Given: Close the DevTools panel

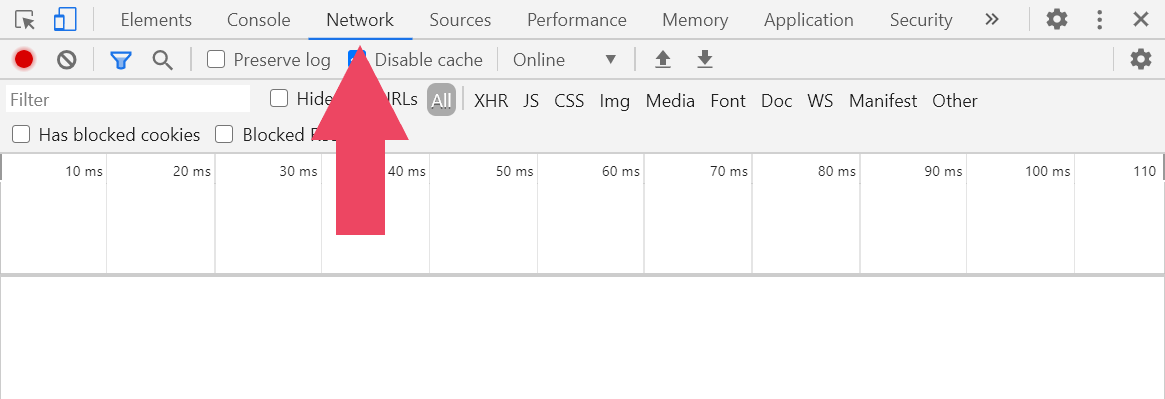Looking at the screenshot, I should (x=1140, y=20).
